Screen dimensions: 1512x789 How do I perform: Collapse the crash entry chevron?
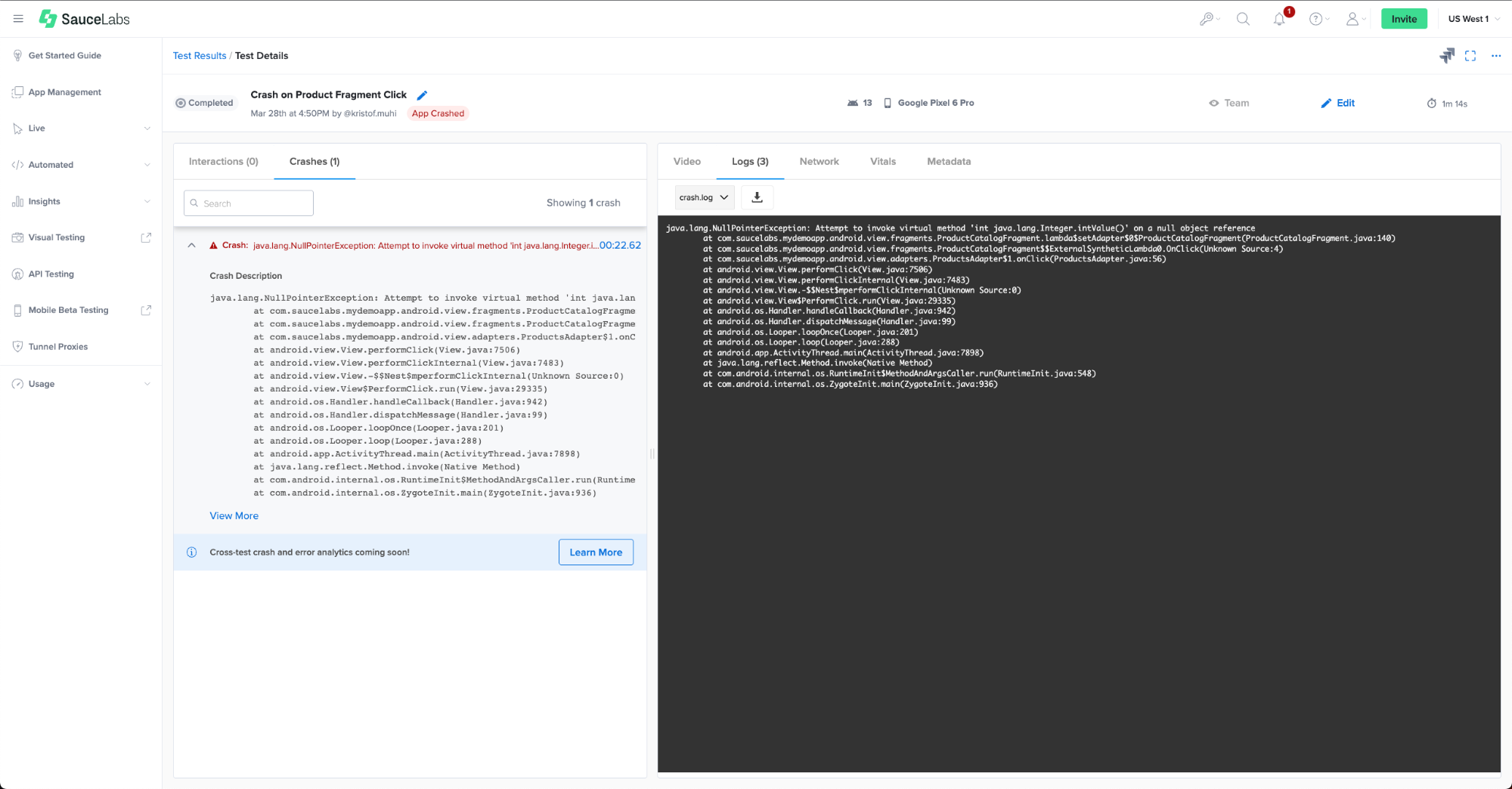(x=191, y=245)
